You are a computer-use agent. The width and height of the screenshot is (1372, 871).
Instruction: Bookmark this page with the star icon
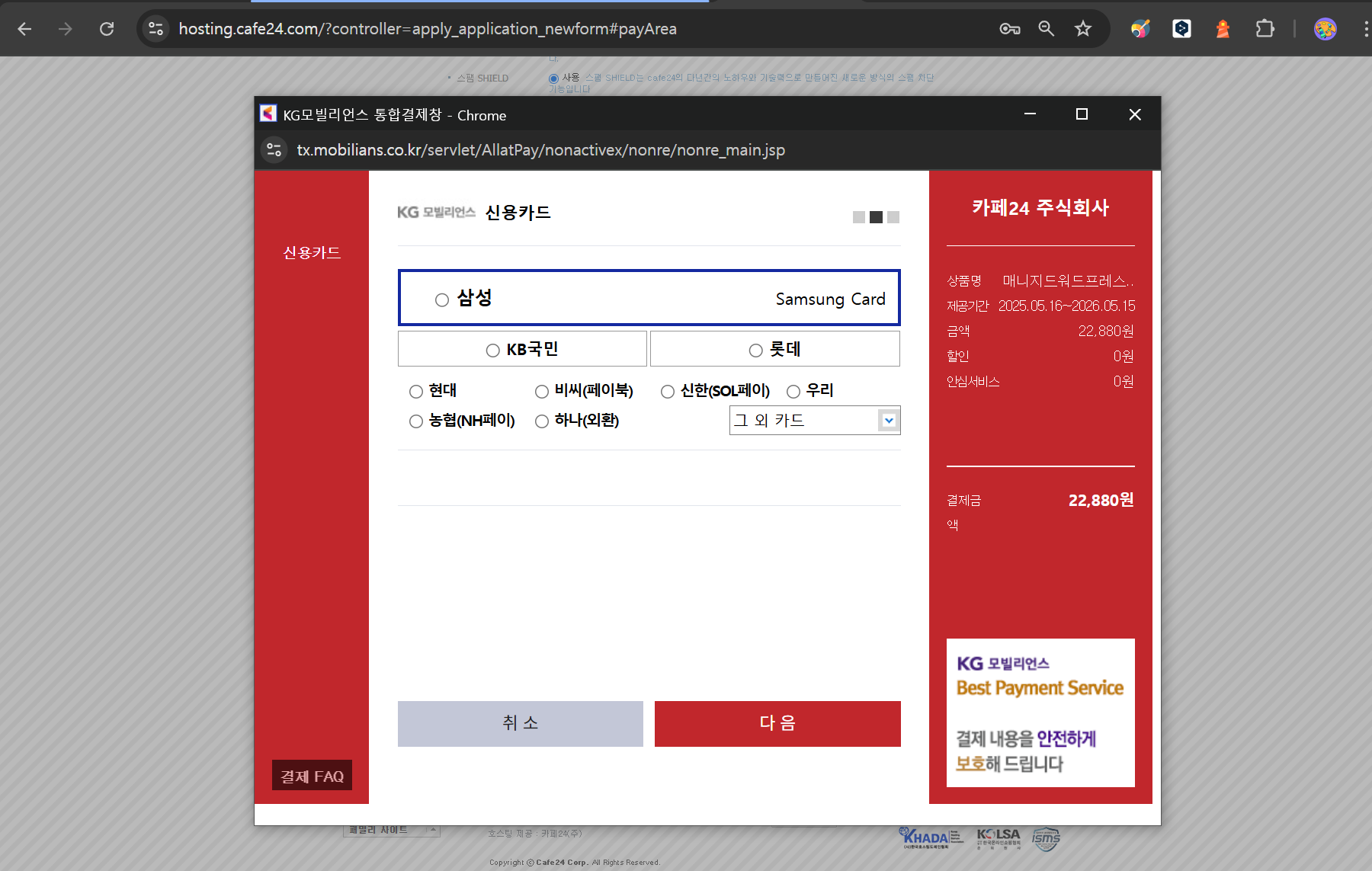(1083, 29)
